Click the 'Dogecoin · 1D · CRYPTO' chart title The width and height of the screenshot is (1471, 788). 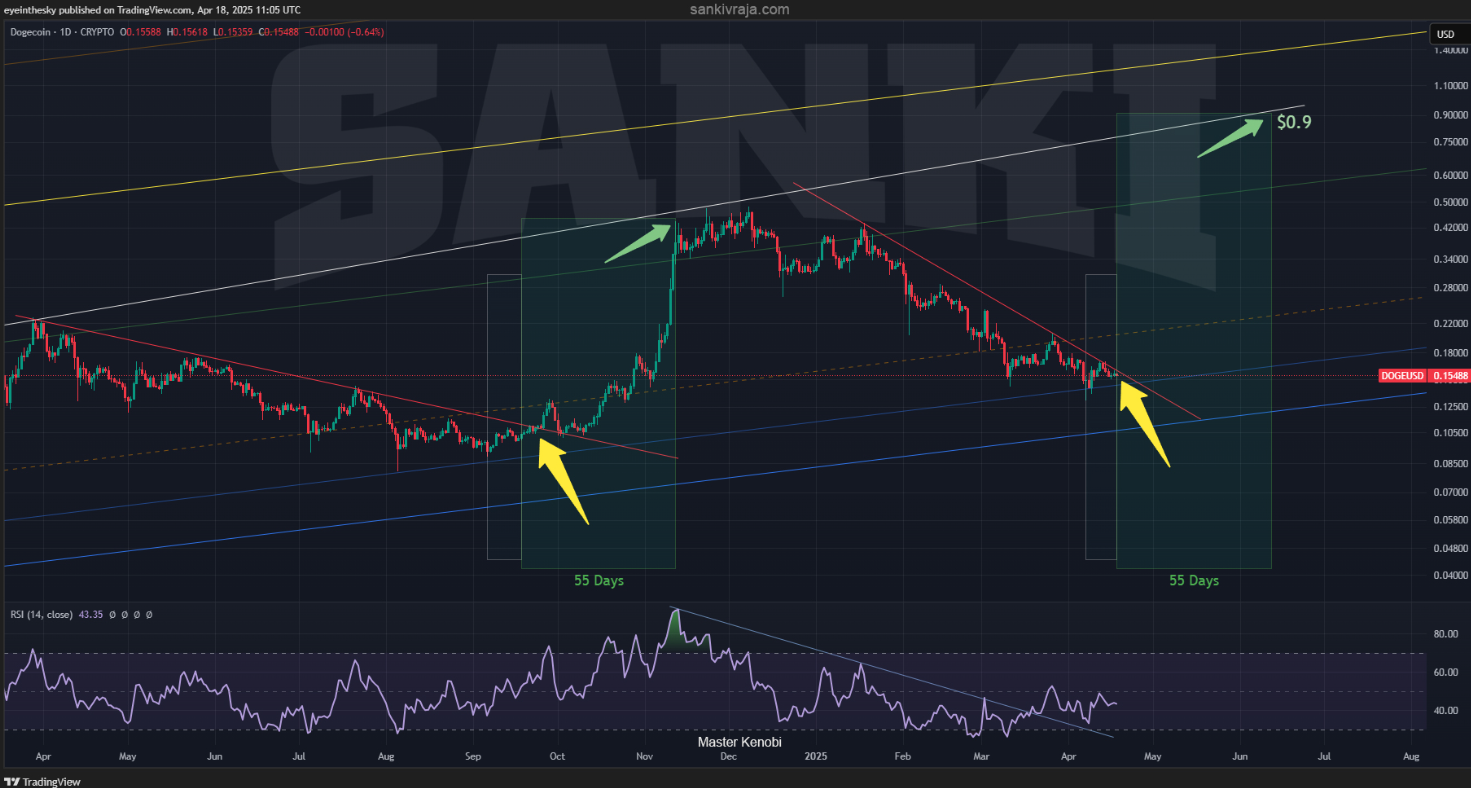(60, 32)
